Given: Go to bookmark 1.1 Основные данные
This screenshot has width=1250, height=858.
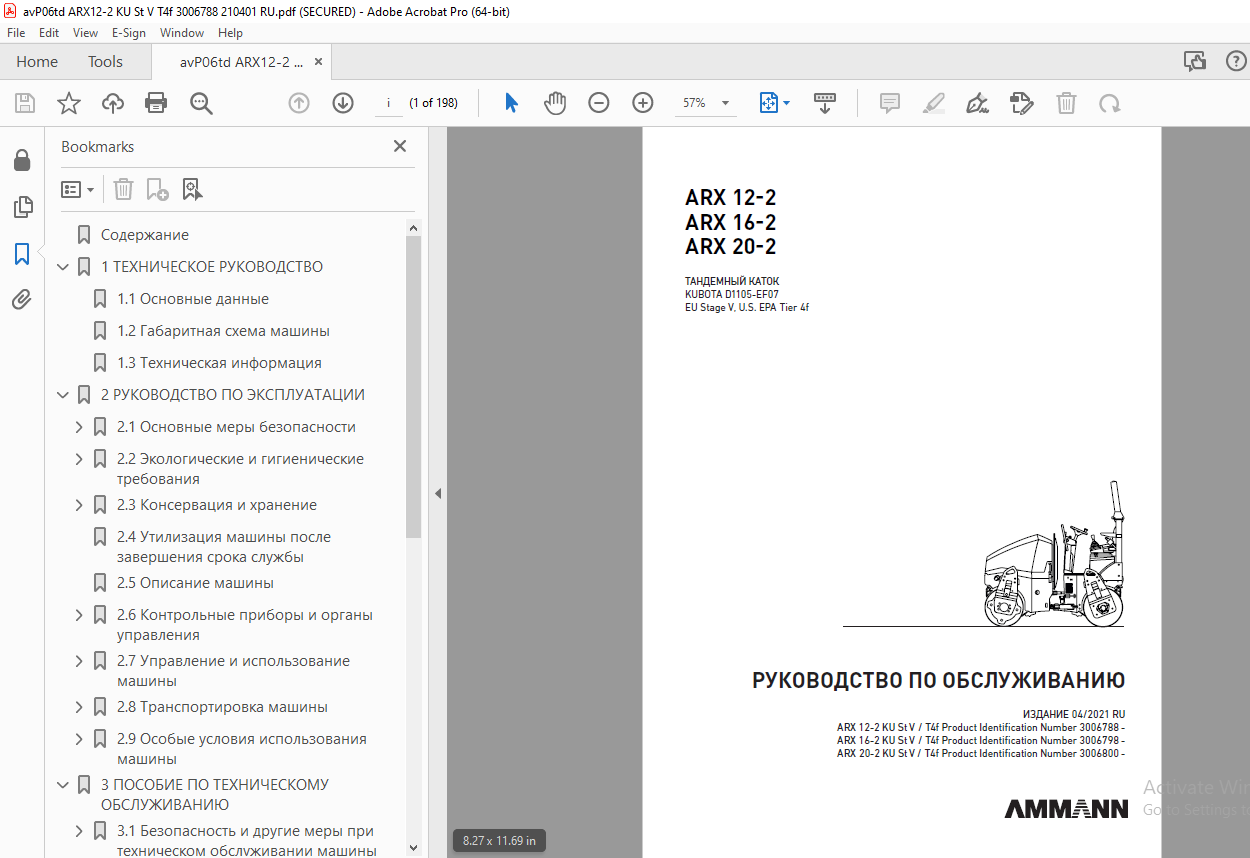Looking at the screenshot, I should (193, 299).
